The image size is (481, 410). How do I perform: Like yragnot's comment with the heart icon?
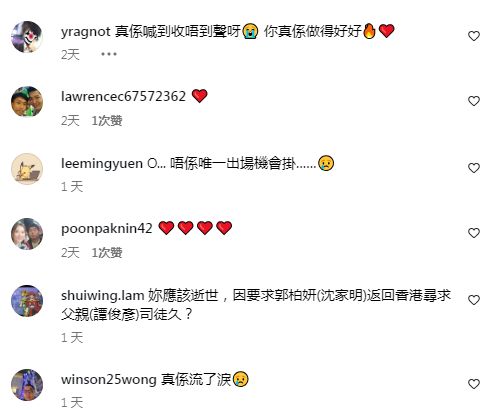click(x=473, y=36)
